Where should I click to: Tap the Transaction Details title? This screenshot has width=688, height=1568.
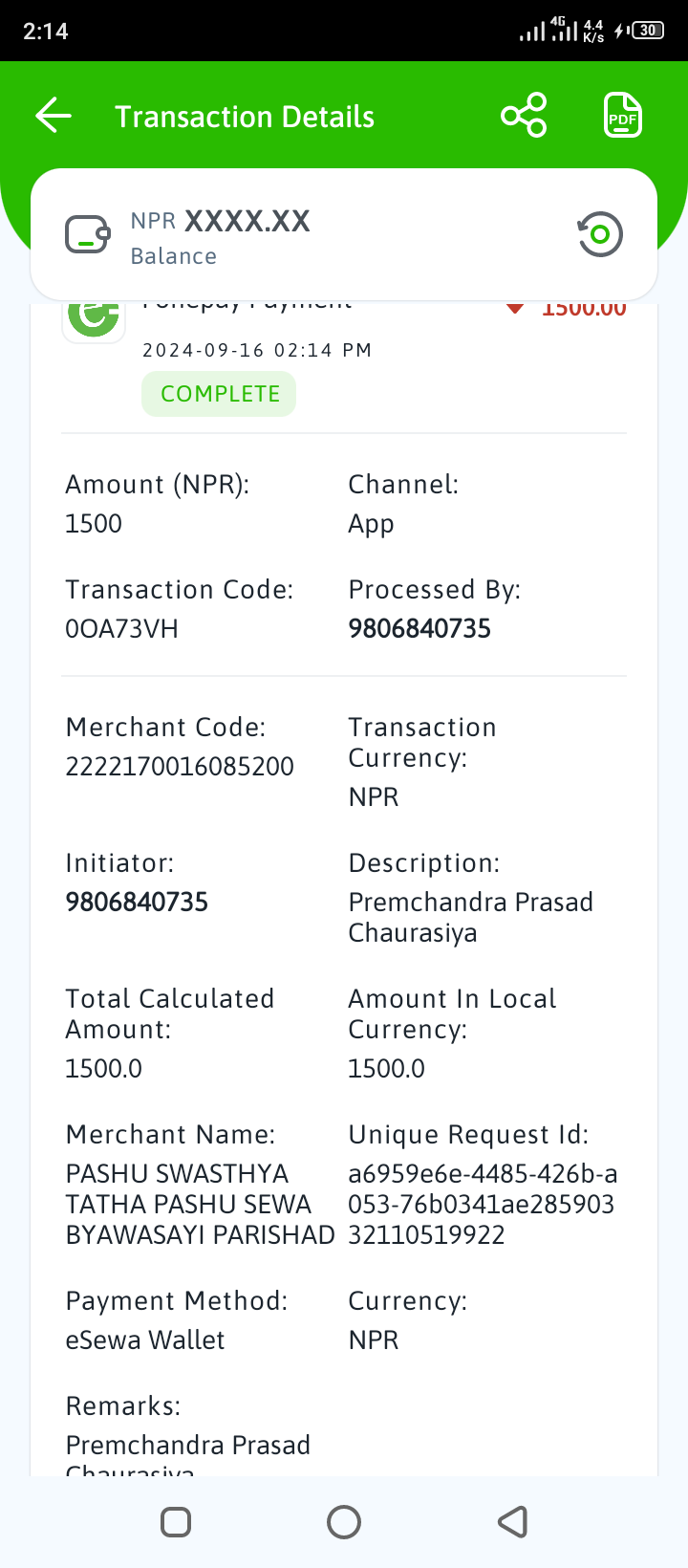(245, 117)
